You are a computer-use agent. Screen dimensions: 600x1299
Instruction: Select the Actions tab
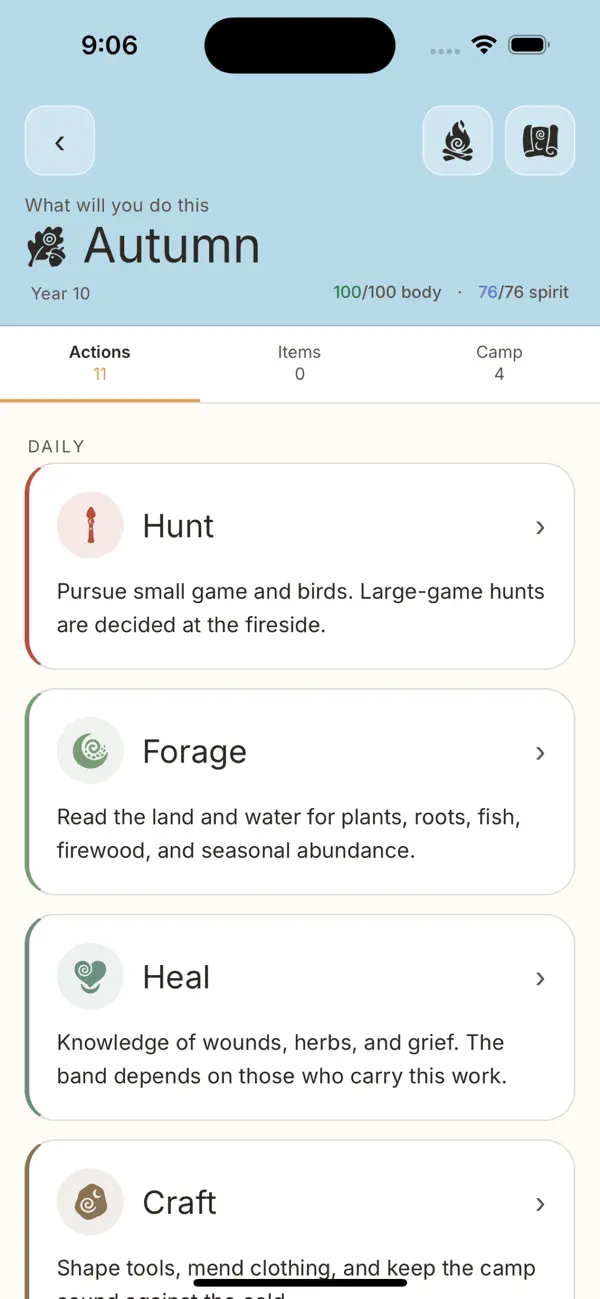point(100,363)
